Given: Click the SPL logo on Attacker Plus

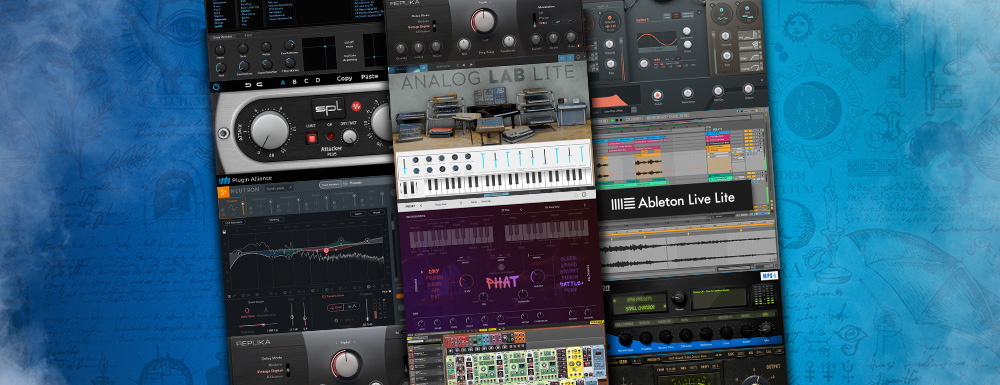Looking at the screenshot, I should [x=328, y=108].
